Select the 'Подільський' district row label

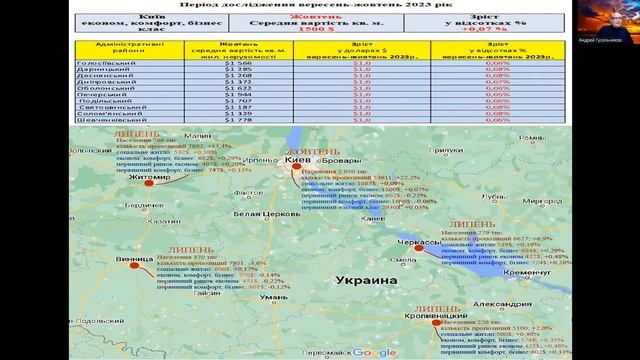coord(105,101)
